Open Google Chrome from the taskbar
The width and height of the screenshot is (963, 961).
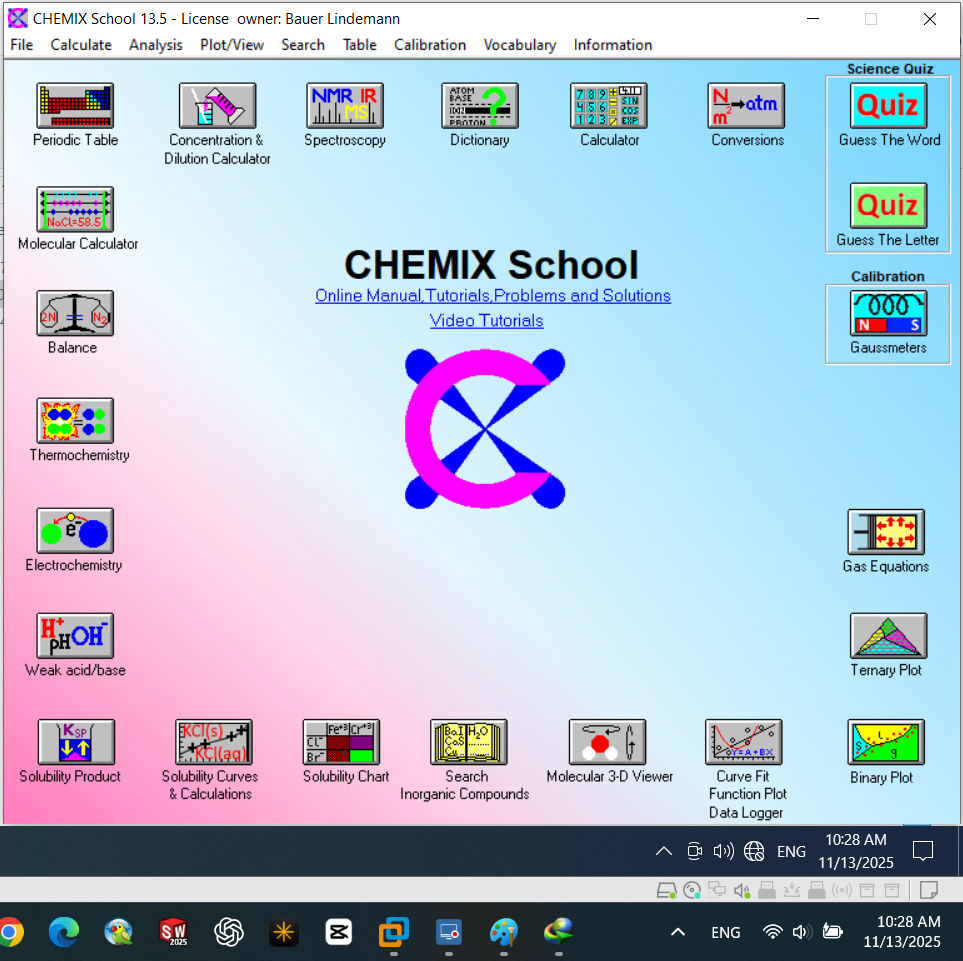coord(9,933)
